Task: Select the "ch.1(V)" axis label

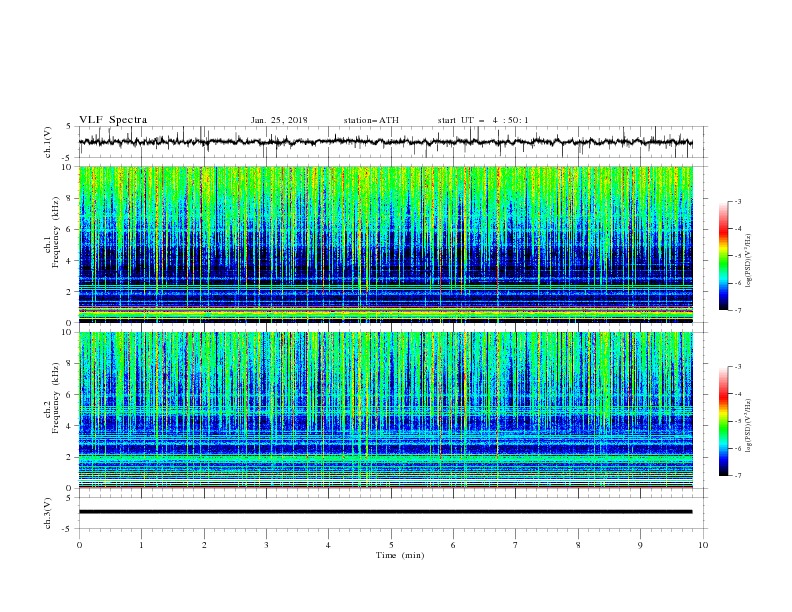Action: tap(48, 142)
